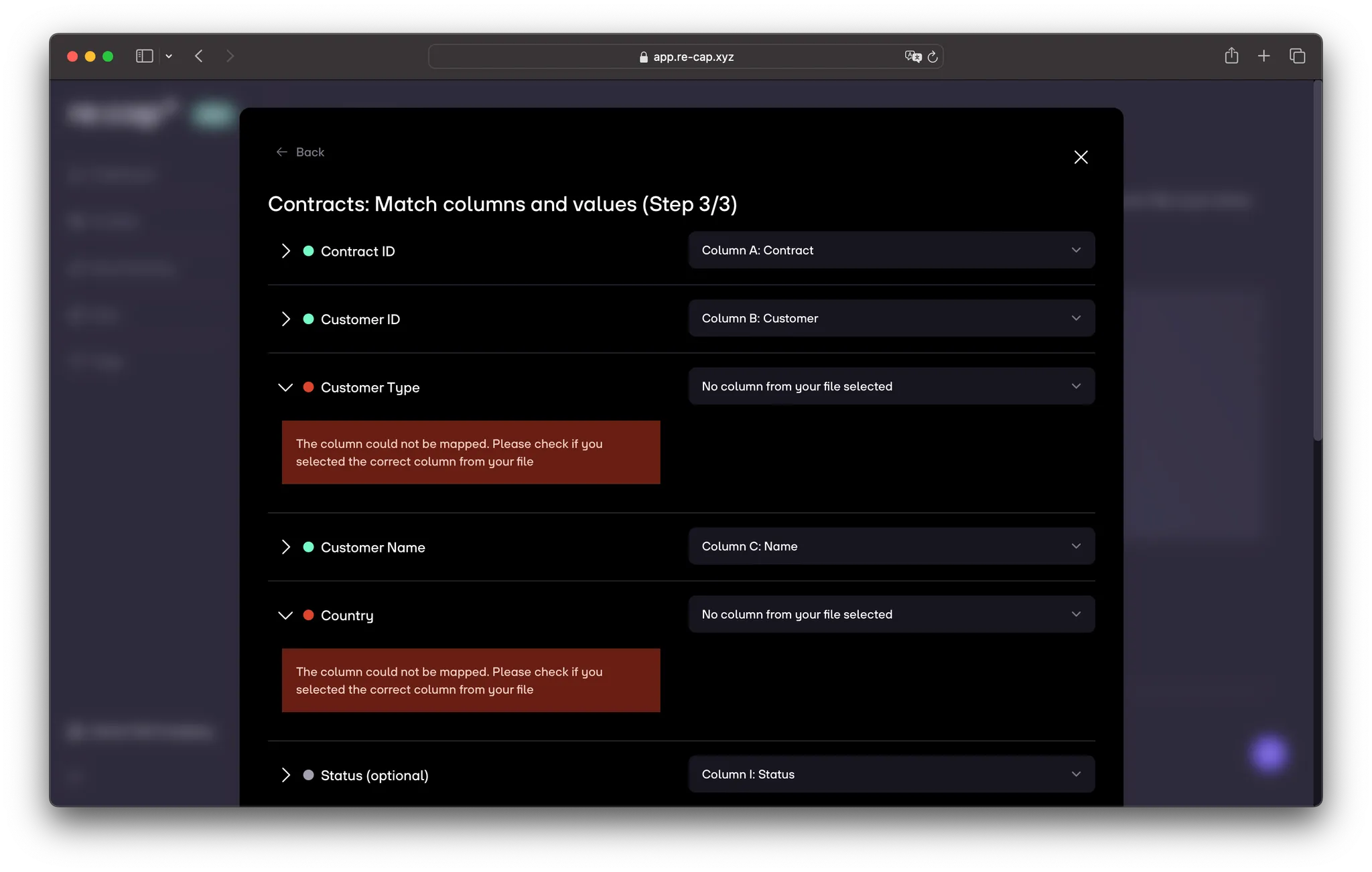Toggle expand arrow for Contract ID row
The width and height of the screenshot is (1372, 872).
285,250
